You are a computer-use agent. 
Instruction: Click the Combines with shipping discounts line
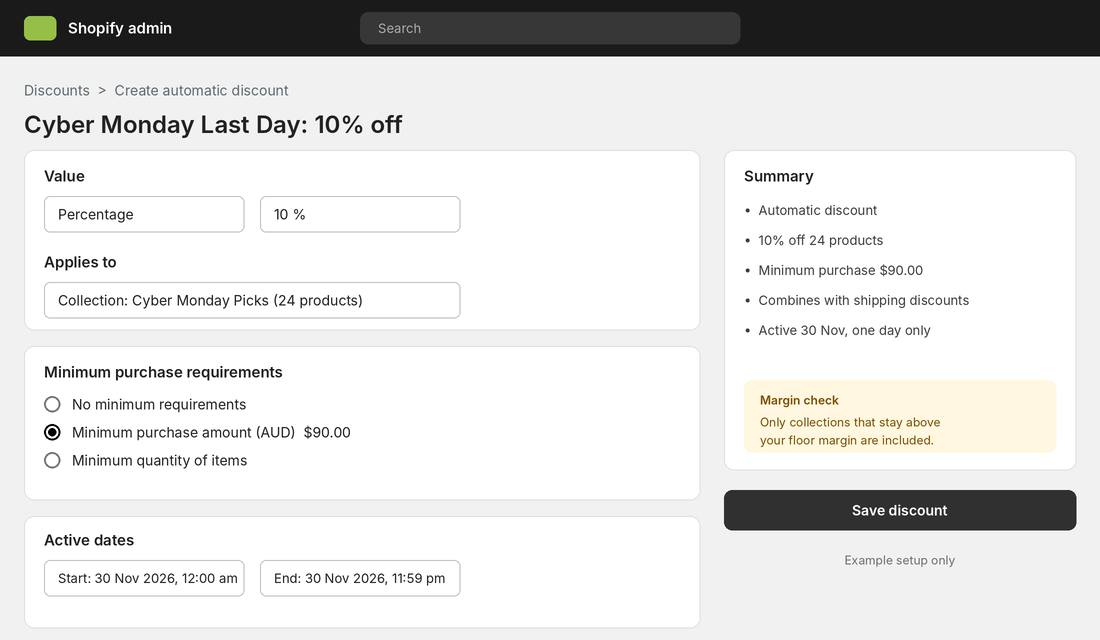(864, 300)
